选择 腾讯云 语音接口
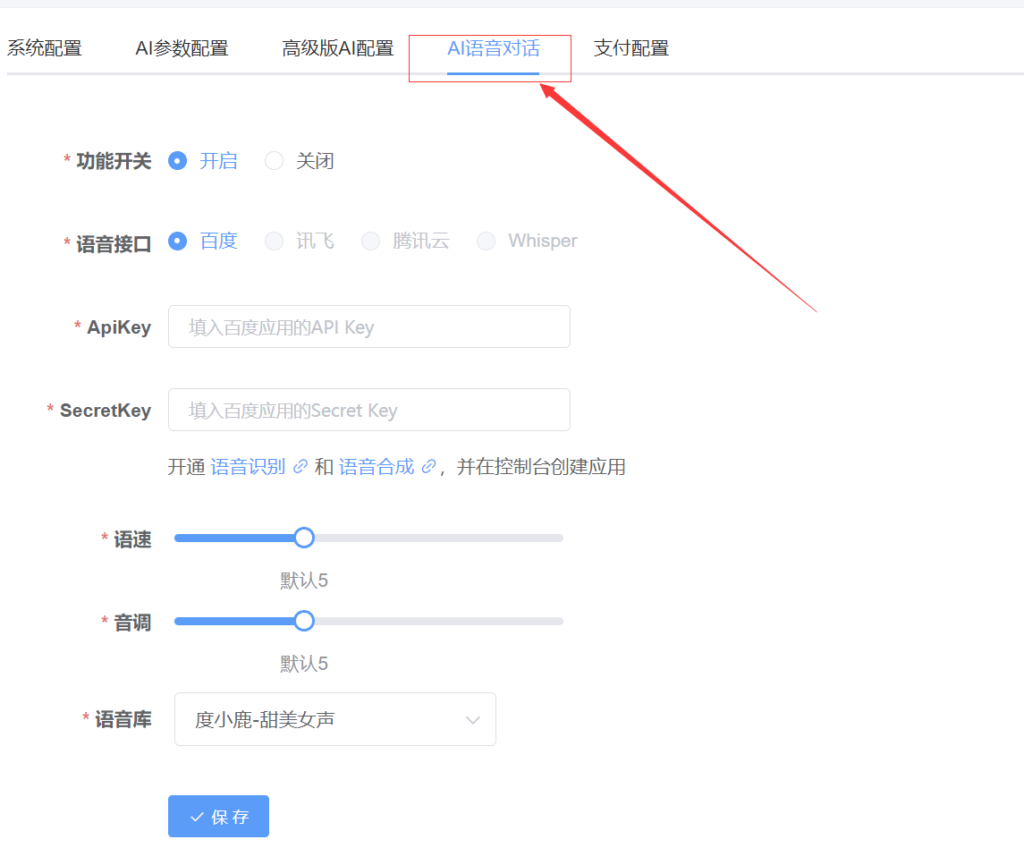Screen dimensions: 1024x848 pos(371,241)
